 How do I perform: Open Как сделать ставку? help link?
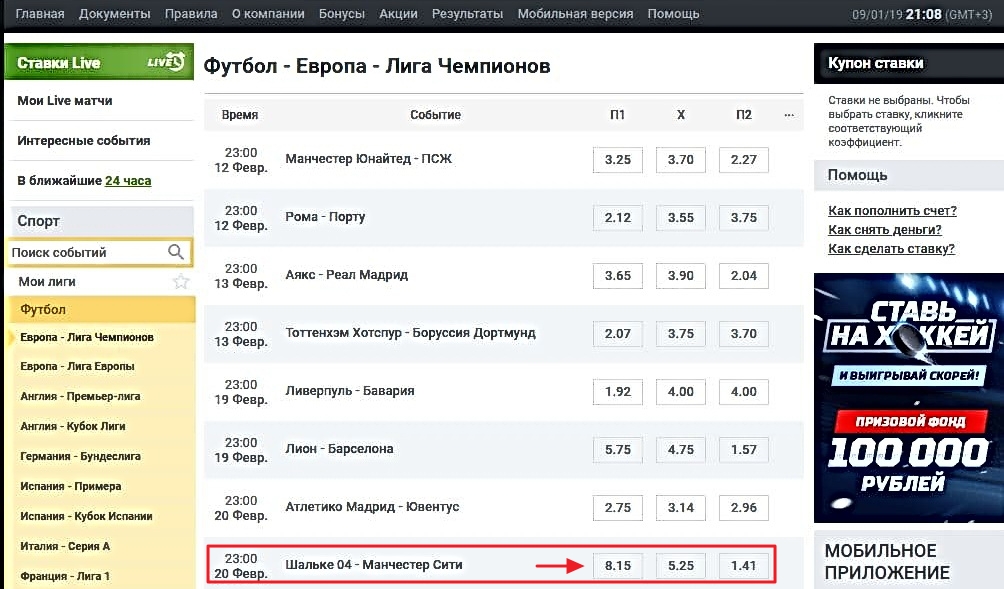891,249
